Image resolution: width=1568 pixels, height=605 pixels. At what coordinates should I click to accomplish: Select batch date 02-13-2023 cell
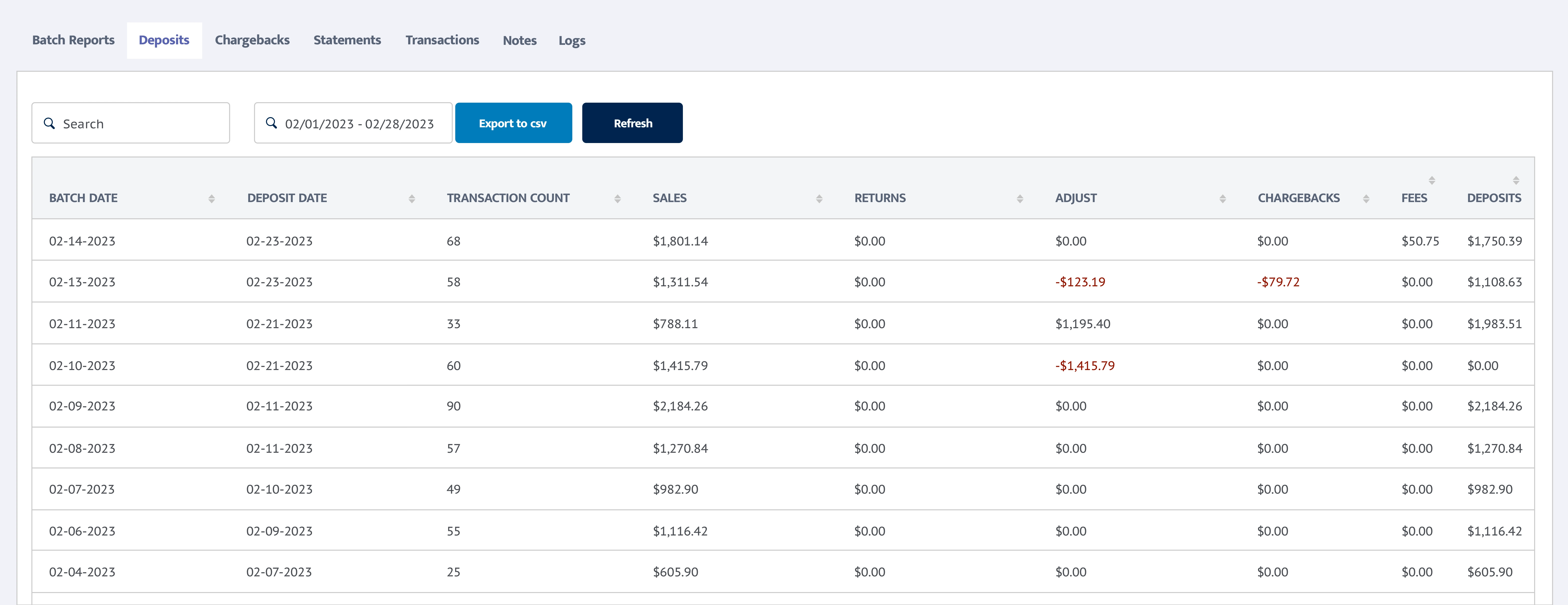pyautogui.click(x=82, y=282)
